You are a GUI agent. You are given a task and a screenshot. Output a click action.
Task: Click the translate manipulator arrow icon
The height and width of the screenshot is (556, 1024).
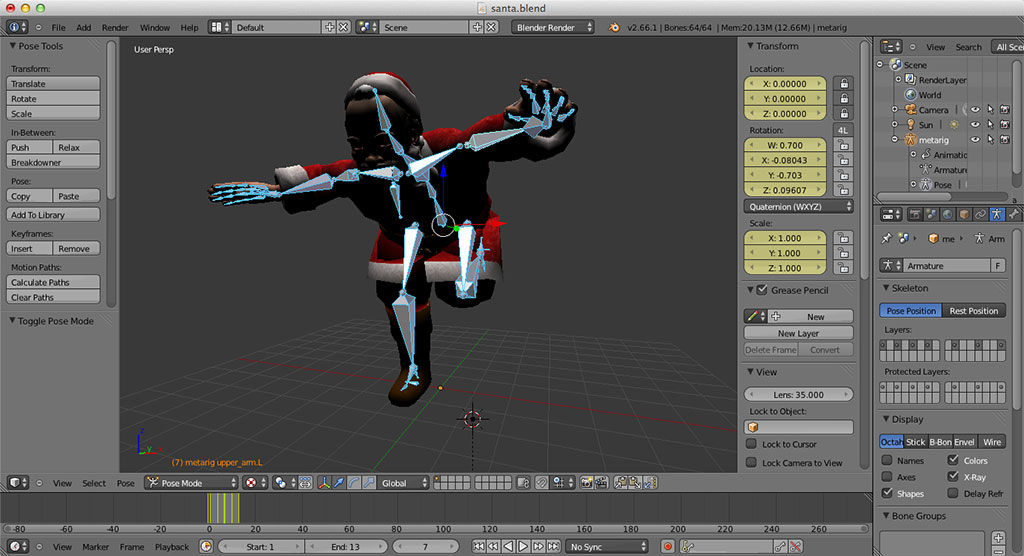click(339, 483)
